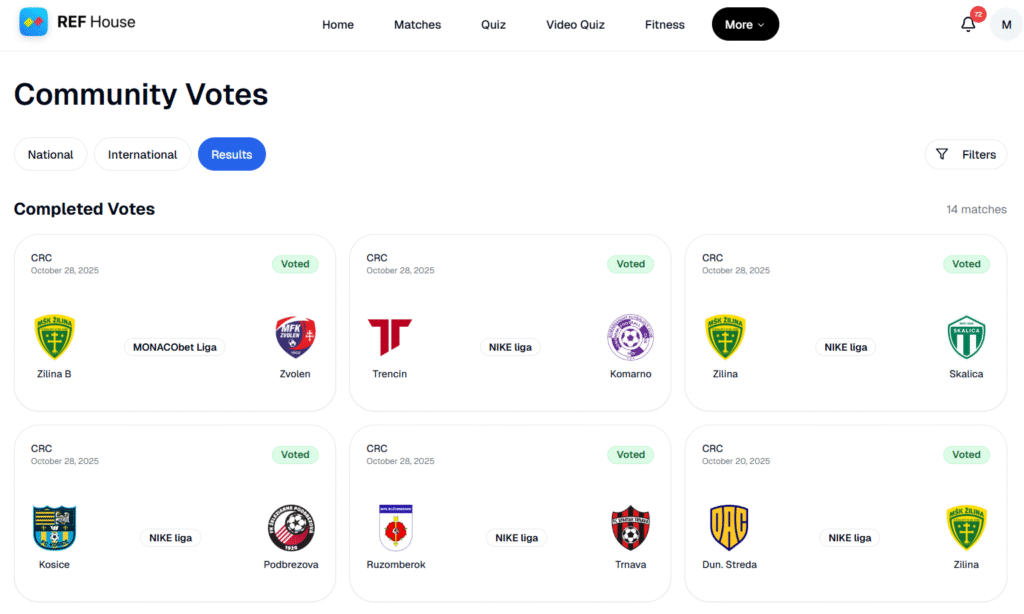Go to the Matches page

[x=417, y=25]
